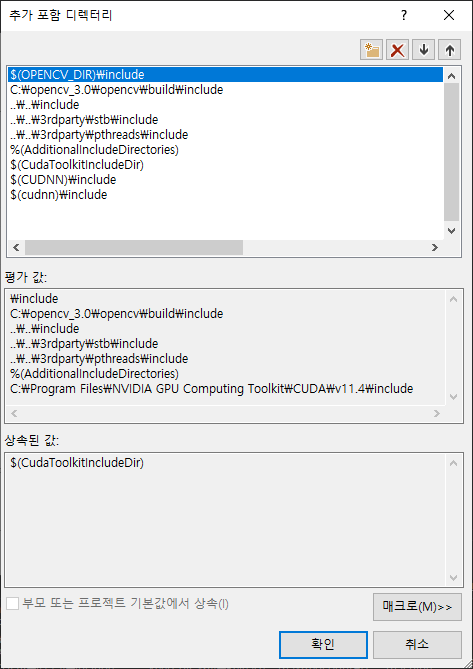This screenshot has width=473, height=669.
Task: Click scroll right arrow of 평가 값 box
Action: (x=436, y=413)
